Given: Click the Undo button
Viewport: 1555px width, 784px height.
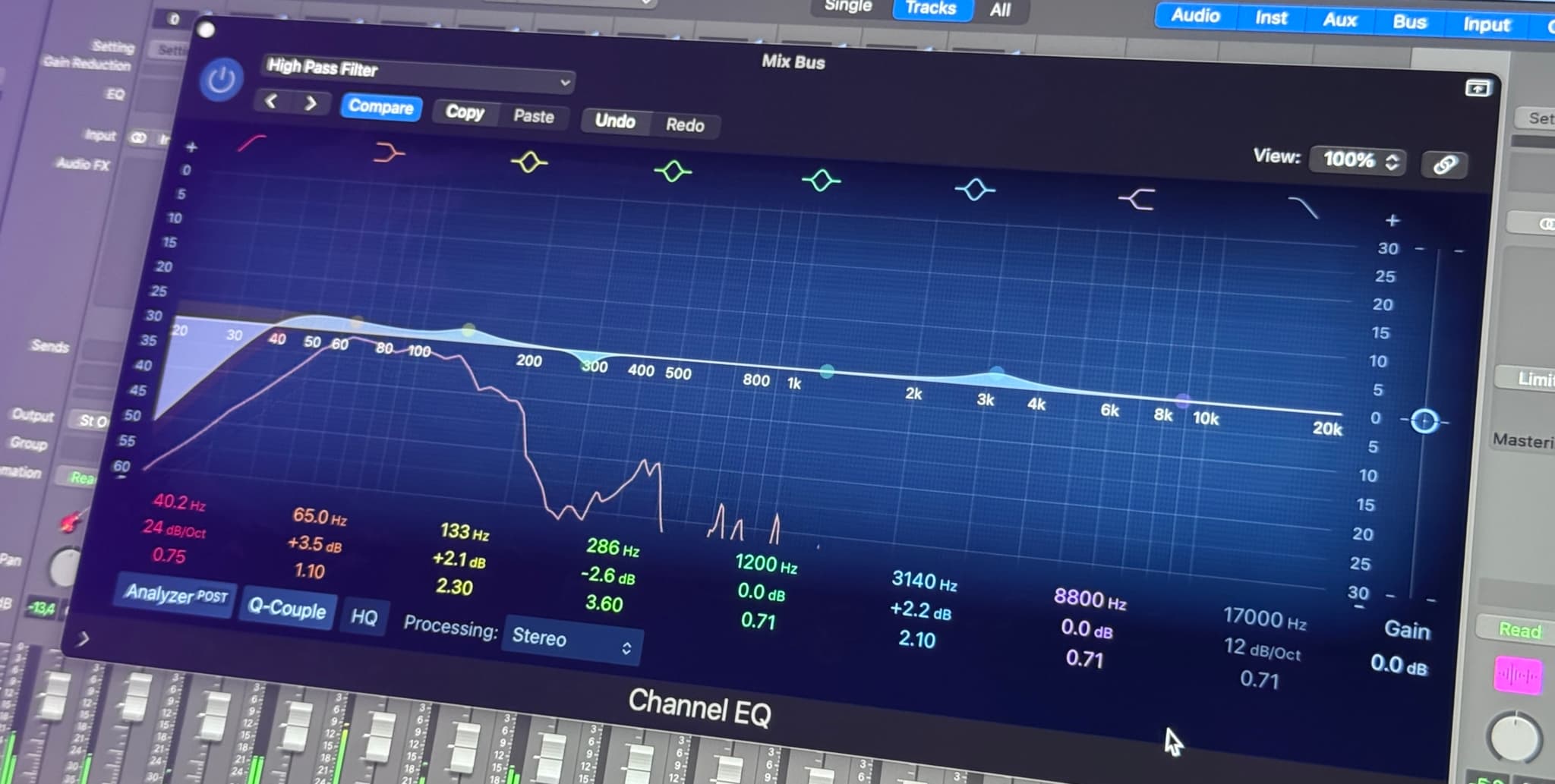Looking at the screenshot, I should click(615, 120).
